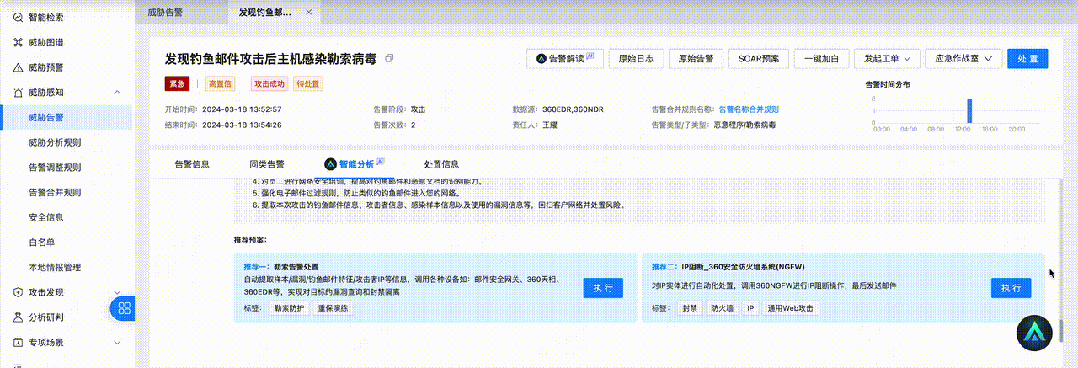This screenshot has height=368, width=1078.
Task: Click the data source value 360EDR,360NDR
Action: coord(573,109)
